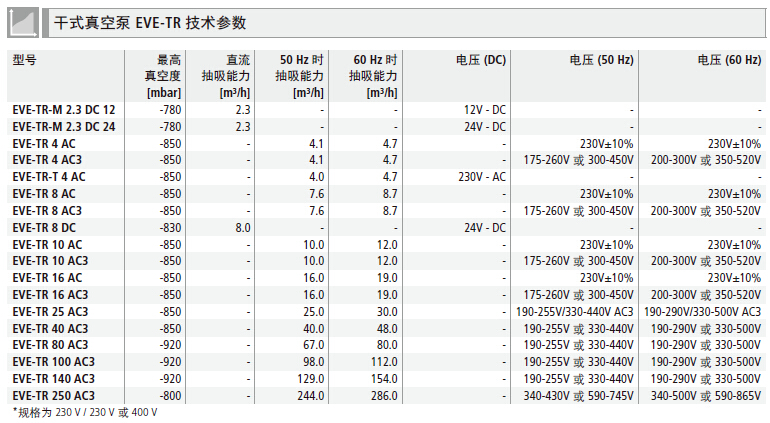770x423 pixels.
Task: Select the 230V - AC voltage cell
Action: click(x=482, y=177)
